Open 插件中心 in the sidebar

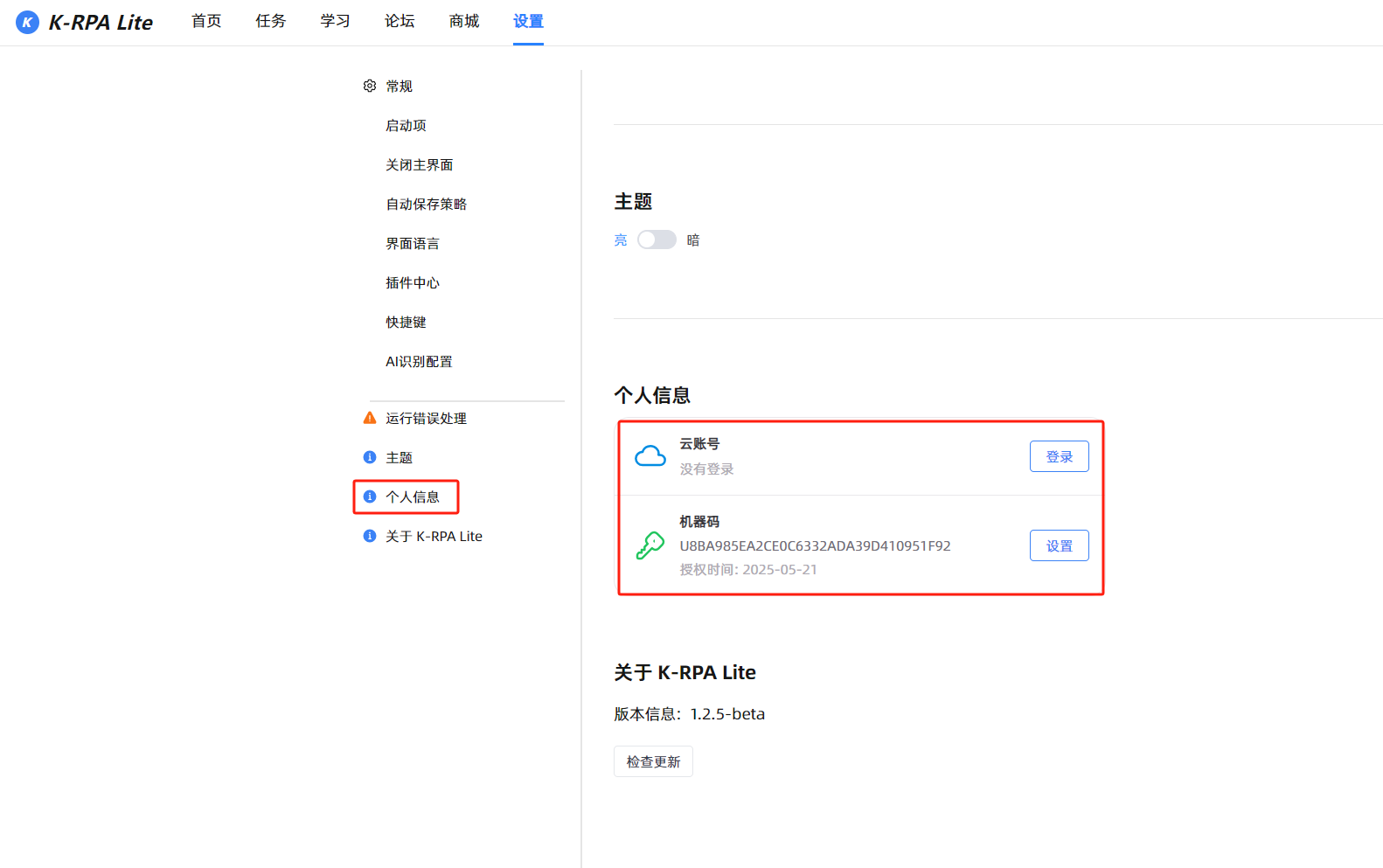413,282
